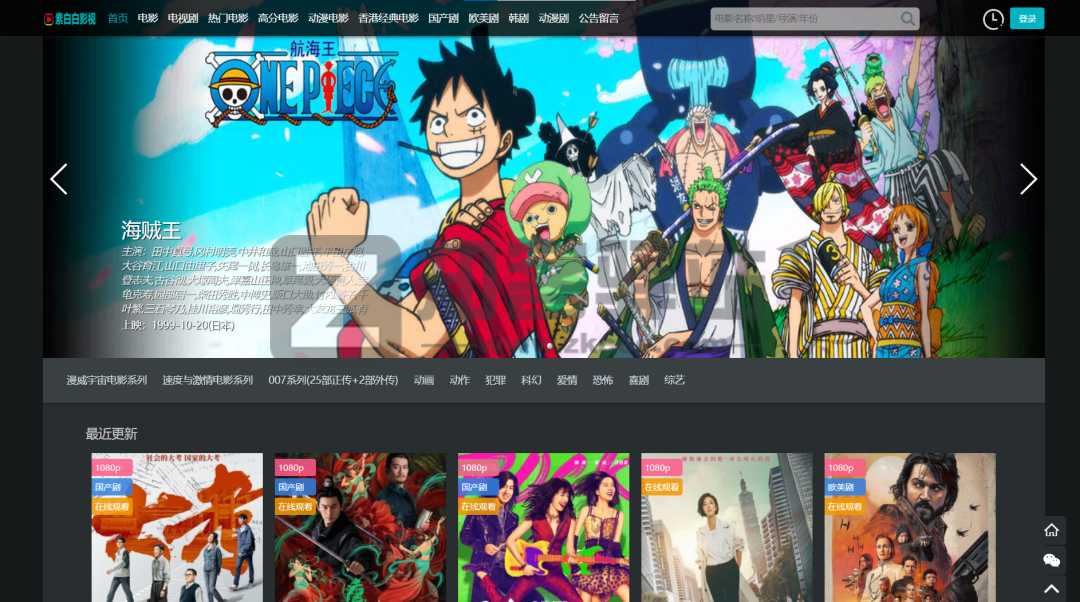The width and height of the screenshot is (1080, 602).
Task: Go to the 公告留言 page
Action: (598, 18)
